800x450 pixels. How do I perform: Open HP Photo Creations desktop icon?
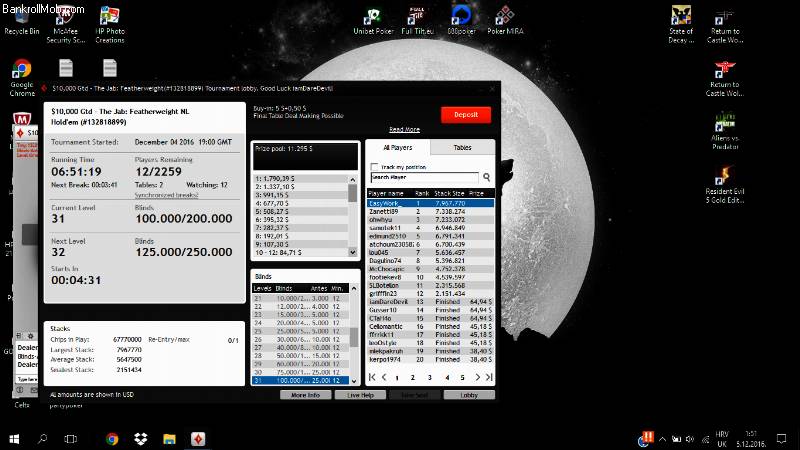(109, 26)
